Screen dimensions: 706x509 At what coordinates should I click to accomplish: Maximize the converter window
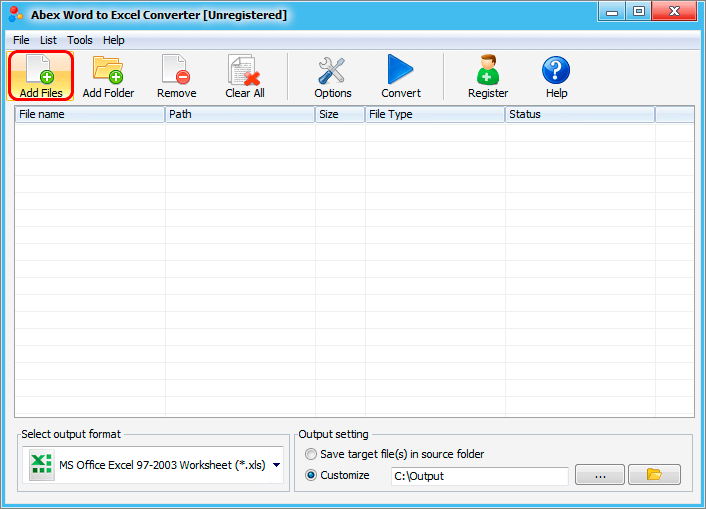(638, 12)
